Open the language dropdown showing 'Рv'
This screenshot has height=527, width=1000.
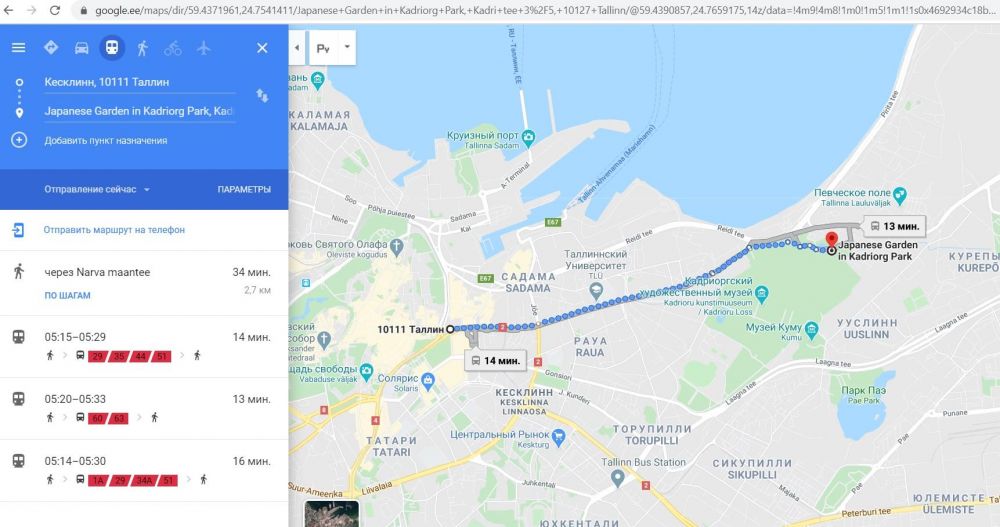point(332,48)
